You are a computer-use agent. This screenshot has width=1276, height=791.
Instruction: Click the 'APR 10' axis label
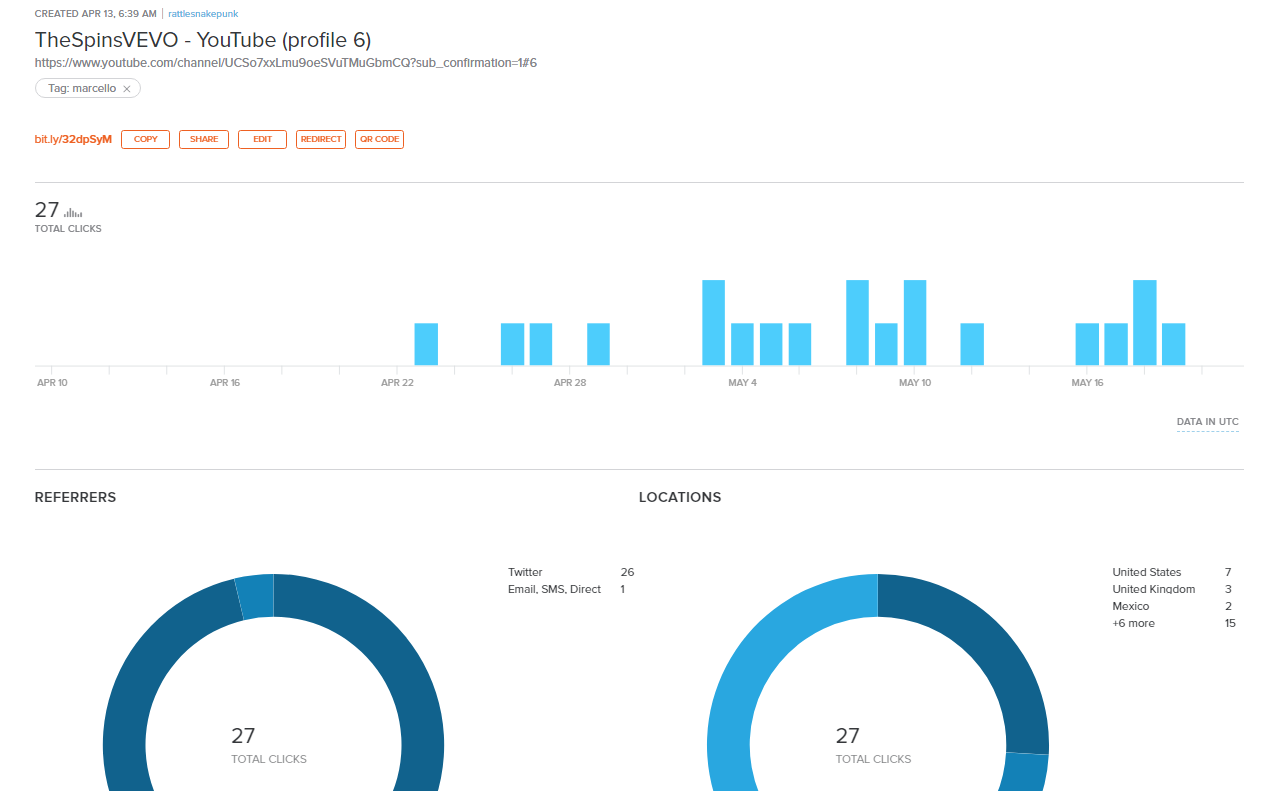(x=52, y=383)
